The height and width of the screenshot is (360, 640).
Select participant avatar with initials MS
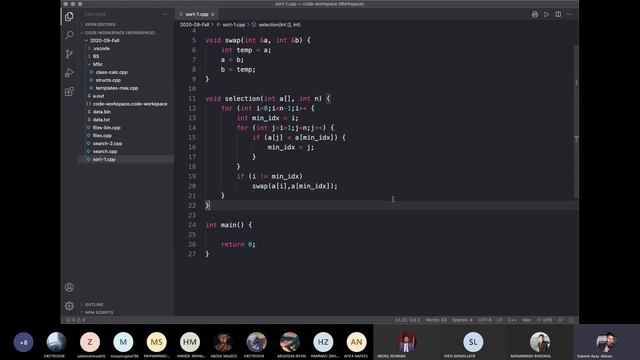click(x=157, y=342)
